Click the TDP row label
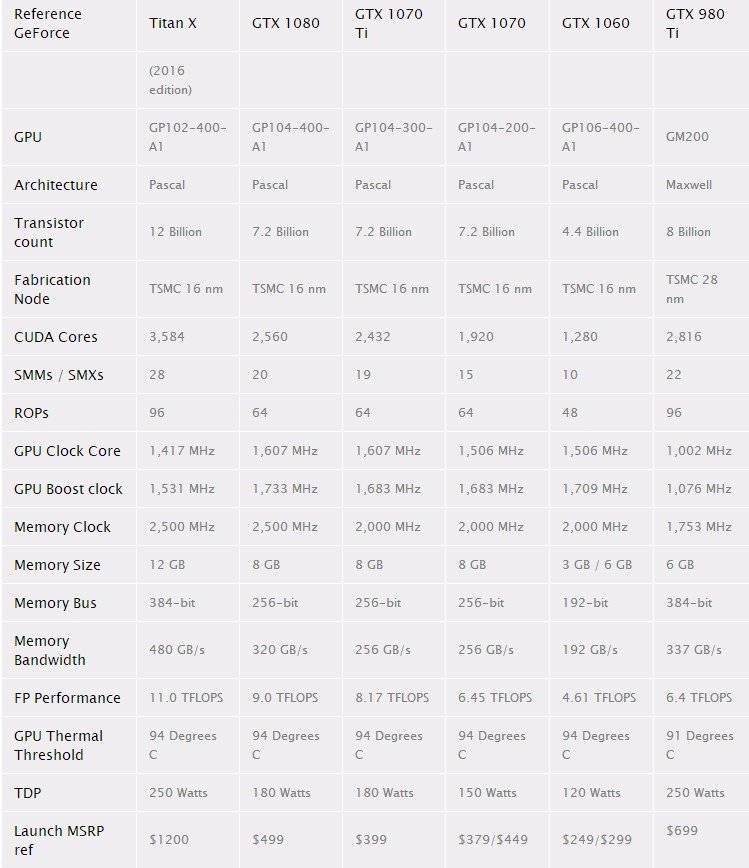This screenshot has height=868, width=749. click(28, 793)
